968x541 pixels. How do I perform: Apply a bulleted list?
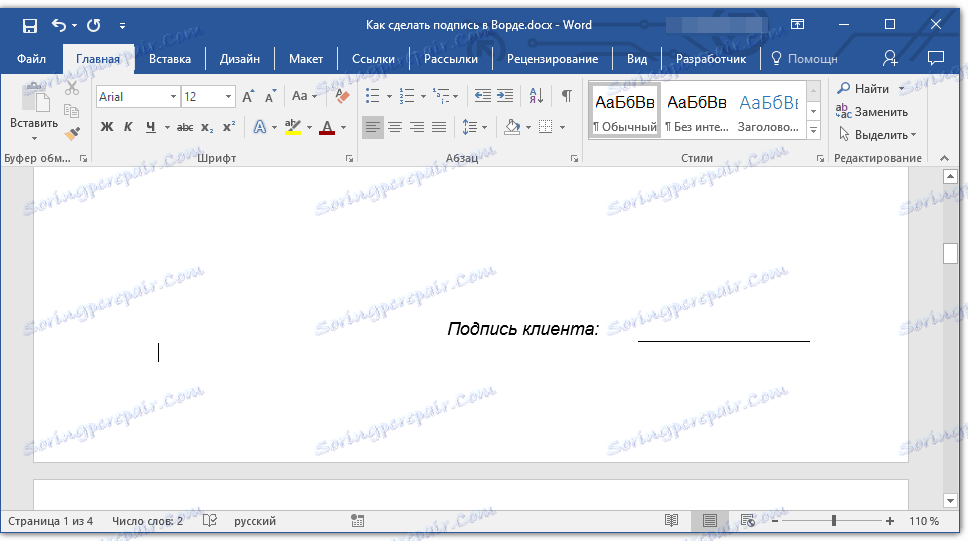pyautogui.click(x=372, y=96)
